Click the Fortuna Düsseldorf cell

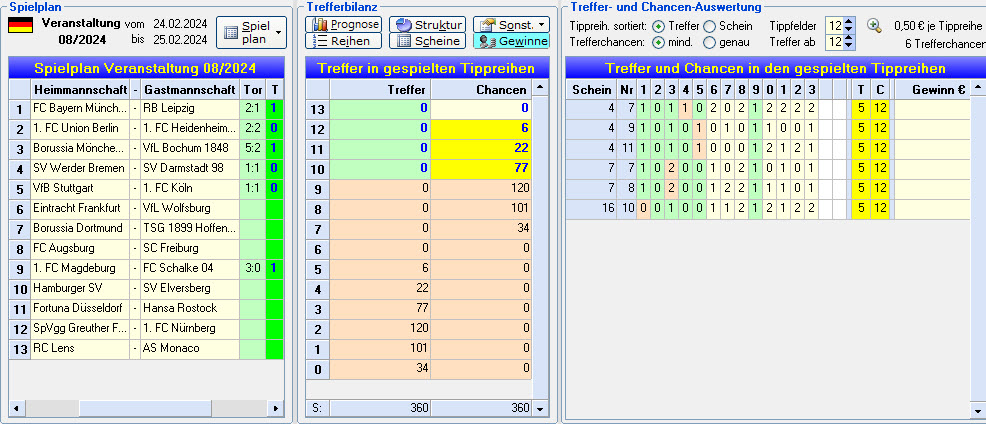click(x=80, y=308)
